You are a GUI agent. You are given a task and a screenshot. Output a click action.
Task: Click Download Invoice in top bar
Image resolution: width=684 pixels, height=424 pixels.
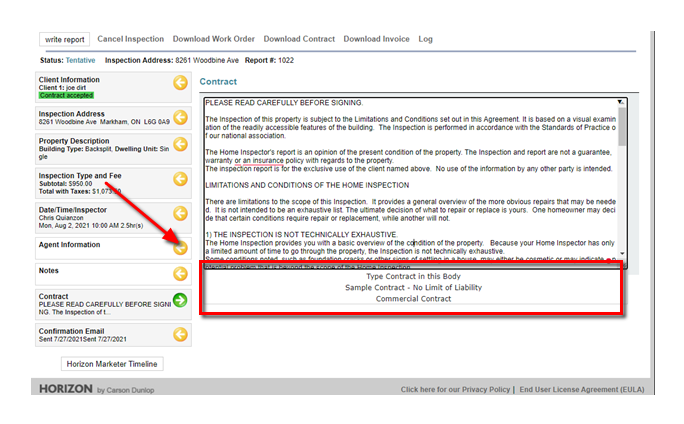(x=377, y=39)
